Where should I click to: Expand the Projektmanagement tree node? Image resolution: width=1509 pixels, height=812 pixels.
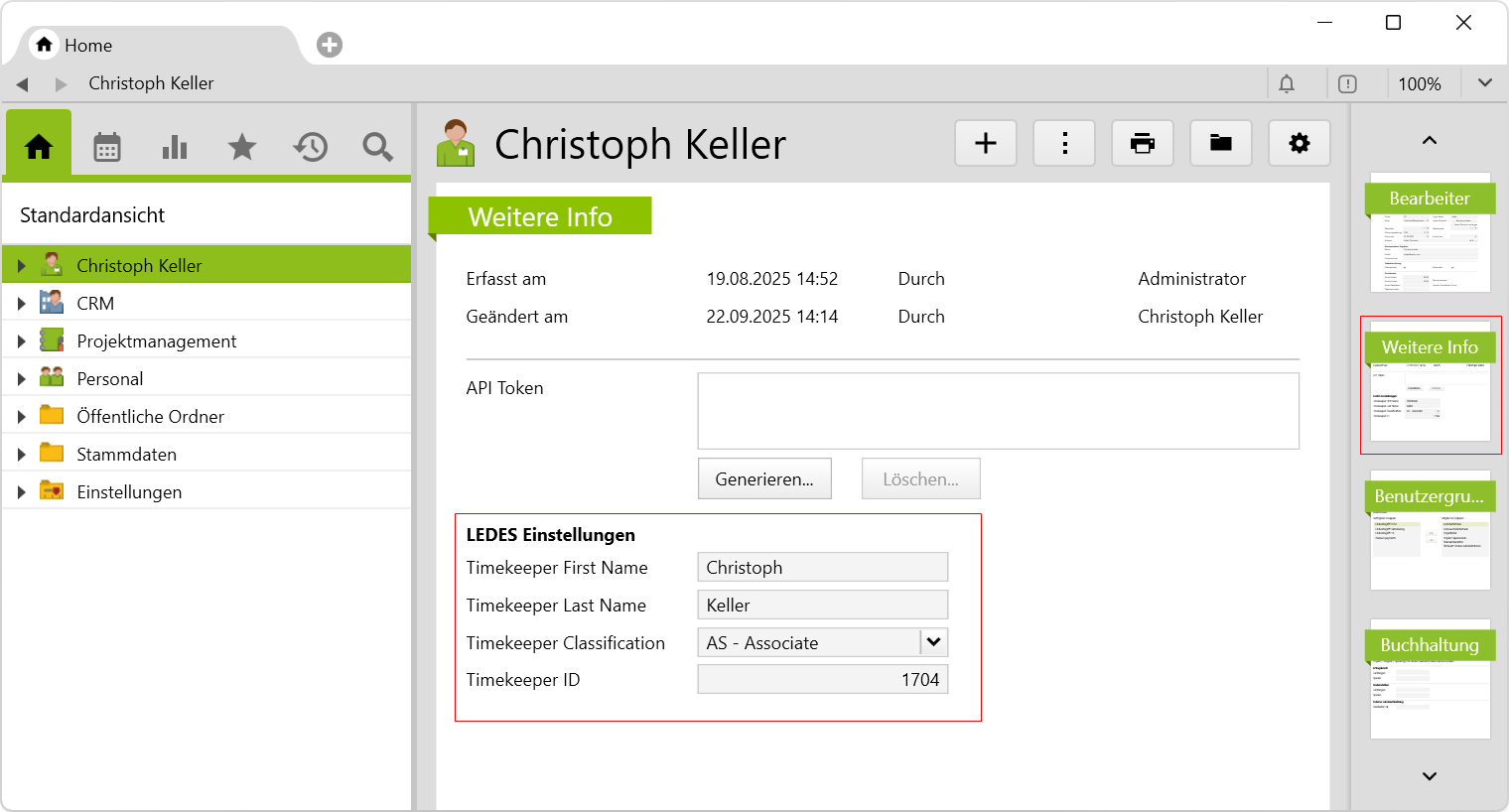point(21,341)
